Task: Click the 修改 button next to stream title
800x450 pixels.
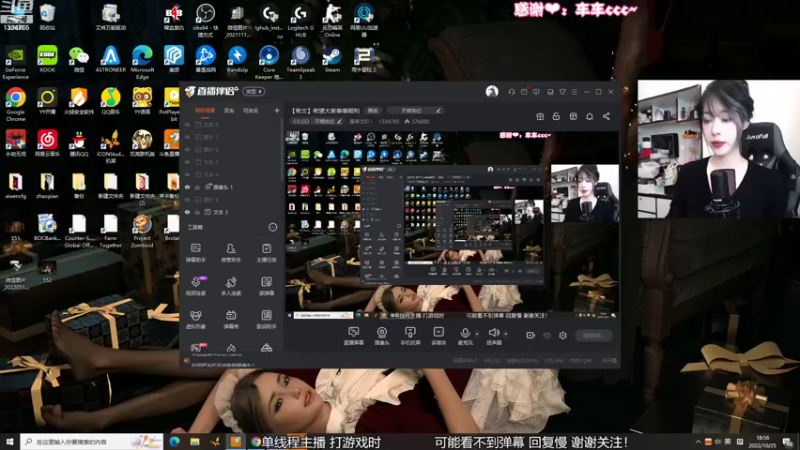Action: click(373, 110)
